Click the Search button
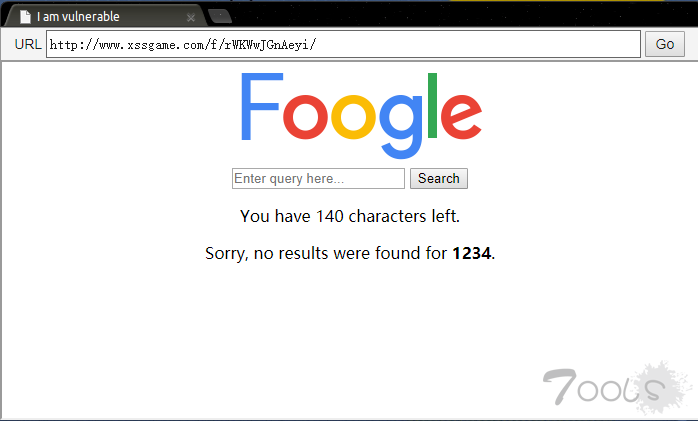The image size is (698, 421). [x=438, y=178]
